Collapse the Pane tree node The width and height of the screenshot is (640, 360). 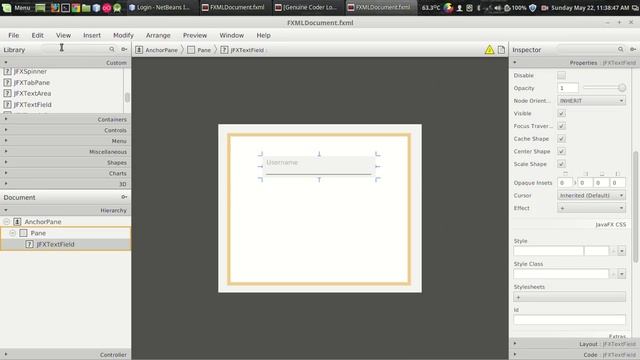pos(13,233)
